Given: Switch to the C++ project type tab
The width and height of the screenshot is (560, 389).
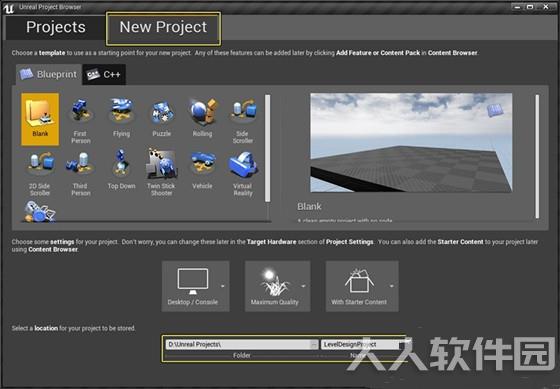Looking at the screenshot, I should pos(104,74).
